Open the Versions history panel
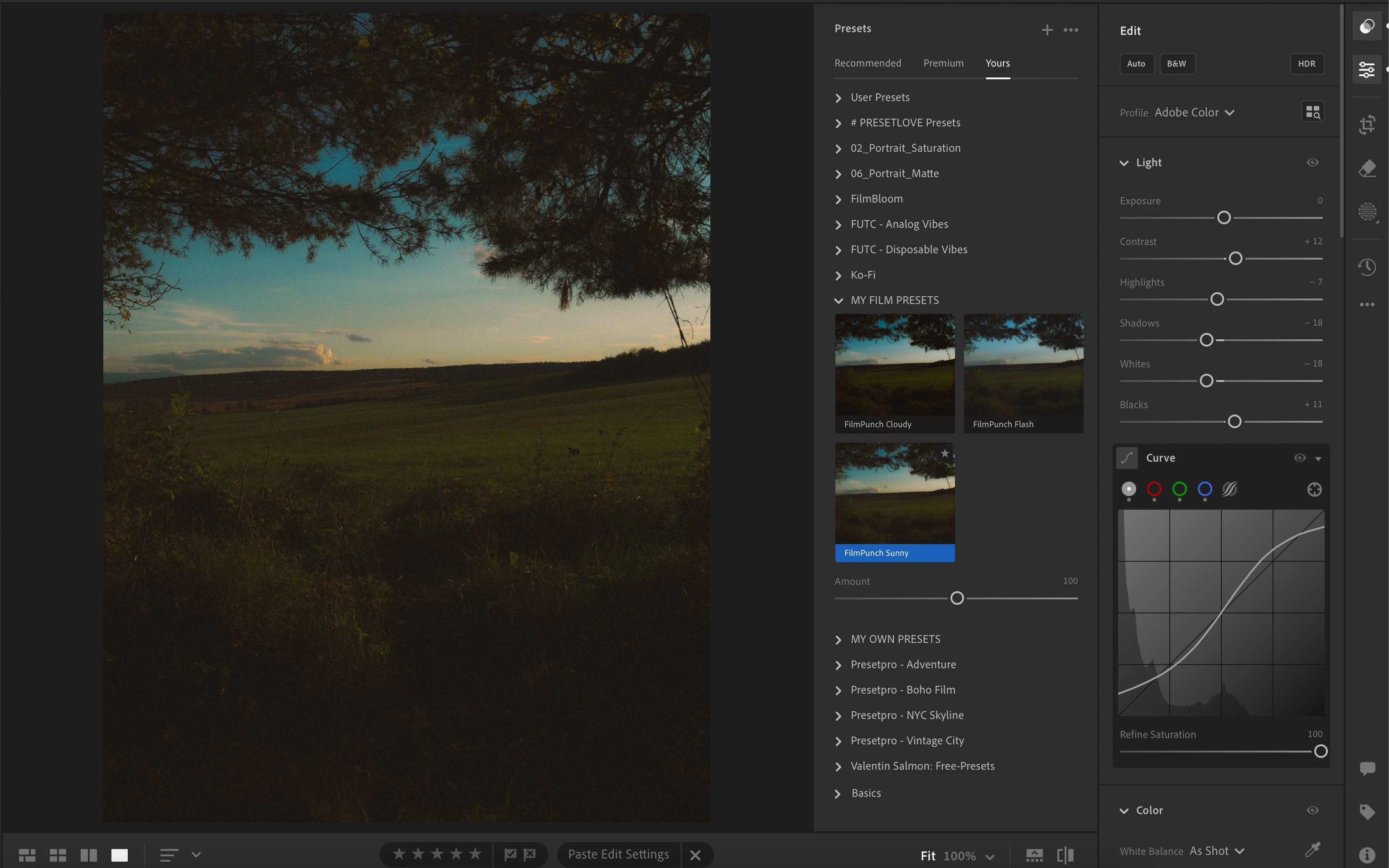The width and height of the screenshot is (1389, 868). [1367, 266]
